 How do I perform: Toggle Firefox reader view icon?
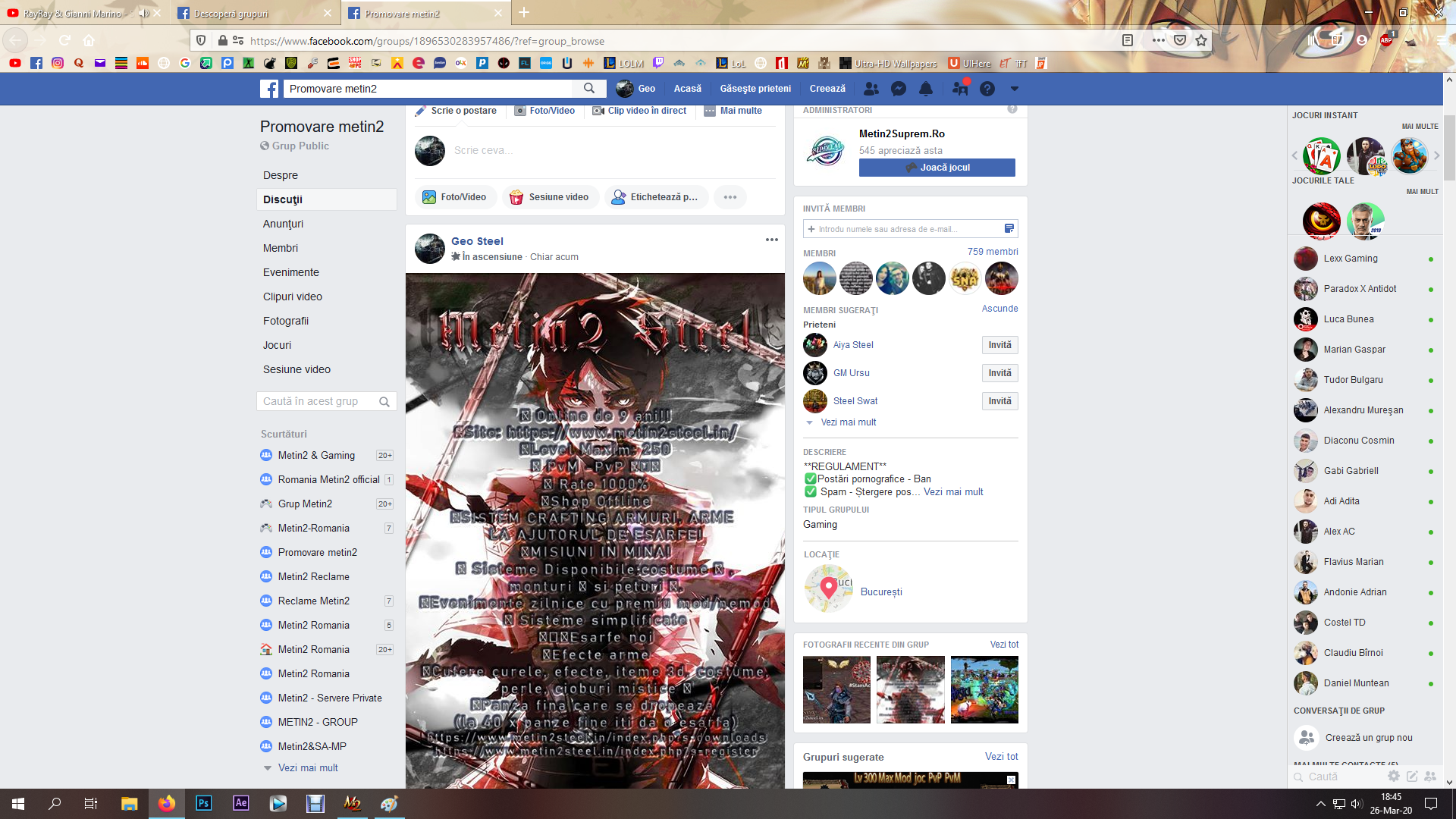coord(1128,40)
